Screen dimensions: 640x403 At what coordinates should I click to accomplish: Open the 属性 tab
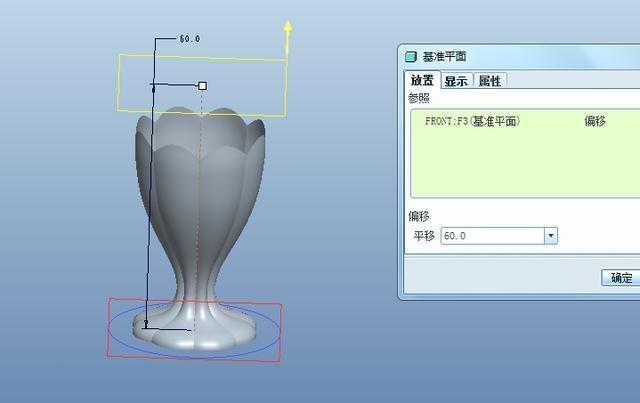coord(490,81)
